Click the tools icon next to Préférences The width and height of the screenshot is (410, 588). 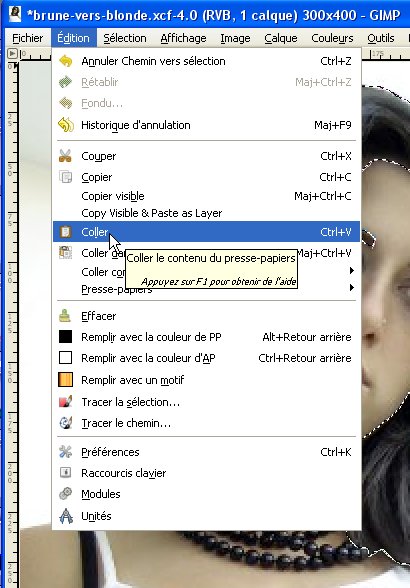coord(66,452)
